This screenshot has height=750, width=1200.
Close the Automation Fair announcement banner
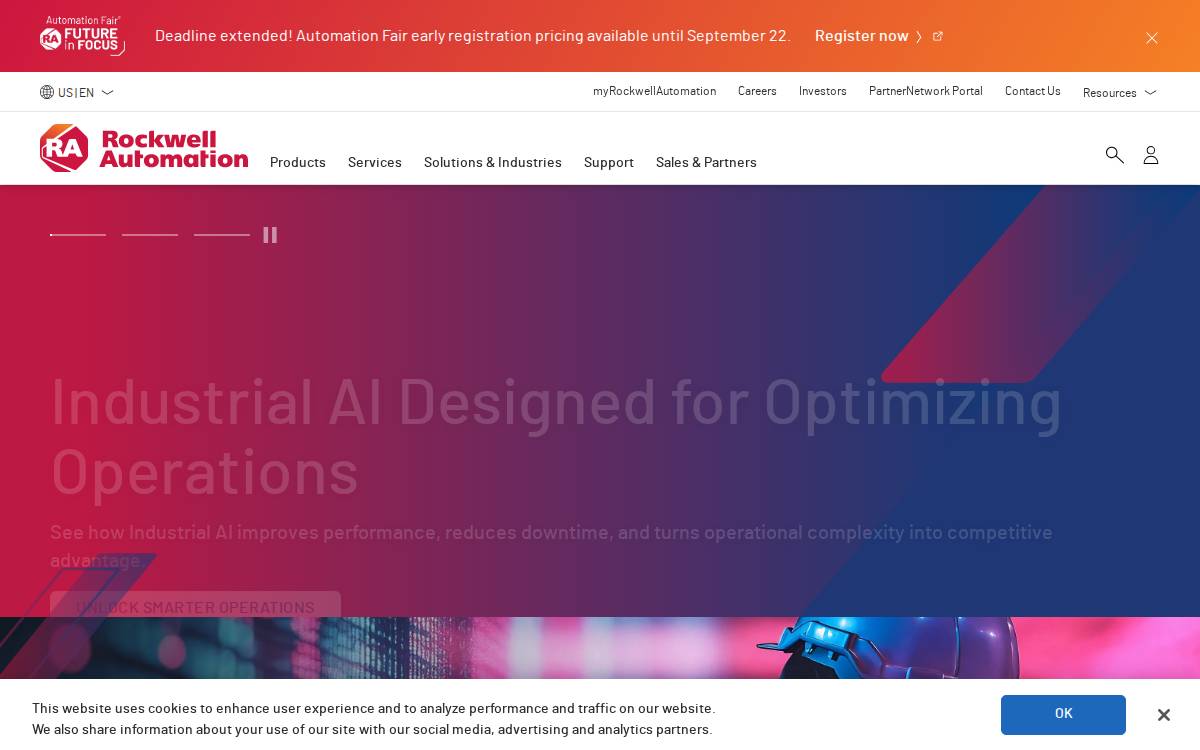pyautogui.click(x=1152, y=38)
